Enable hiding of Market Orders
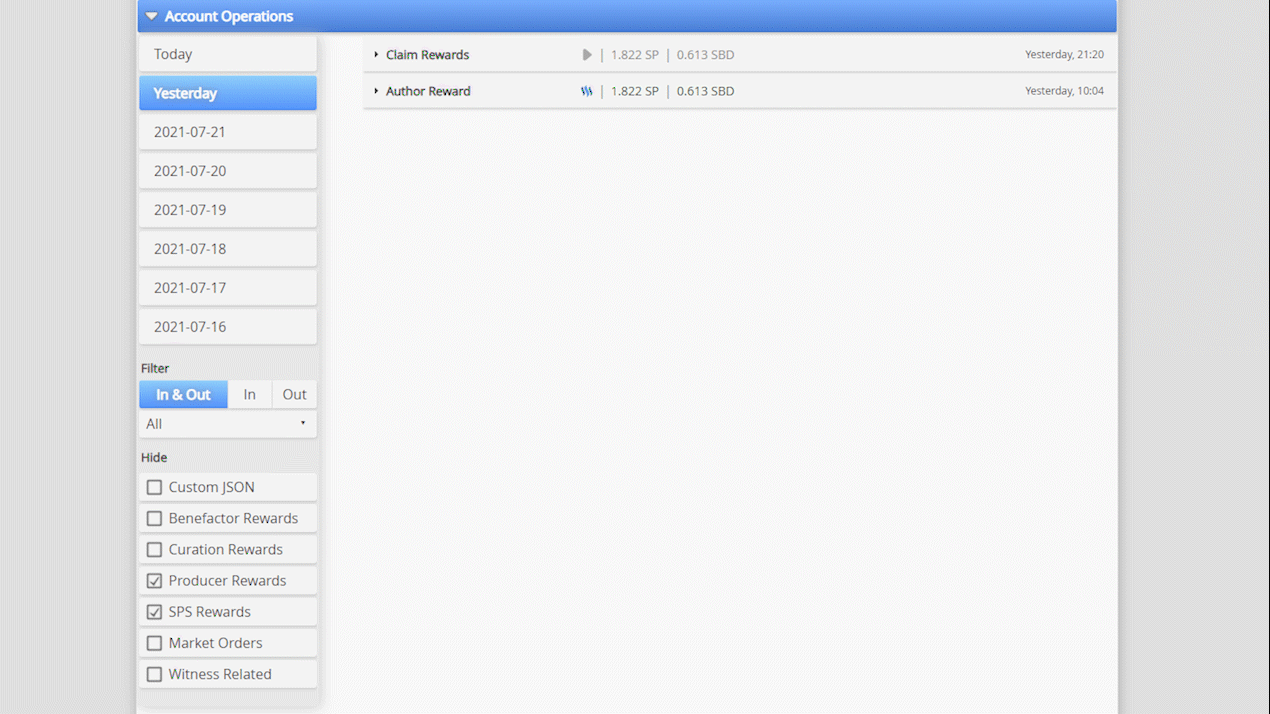This screenshot has width=1270, height=714. [154, 643]
